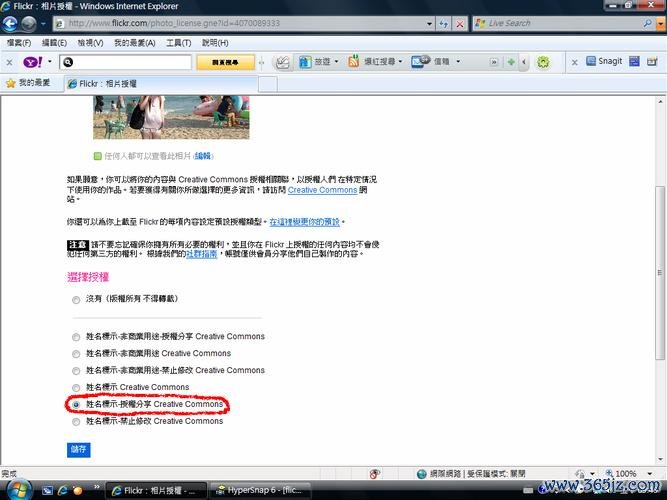The image size is (667, 500).
Task: Click the Snagit editor icon at toolbar end
Action: click(x=652, y=62)
